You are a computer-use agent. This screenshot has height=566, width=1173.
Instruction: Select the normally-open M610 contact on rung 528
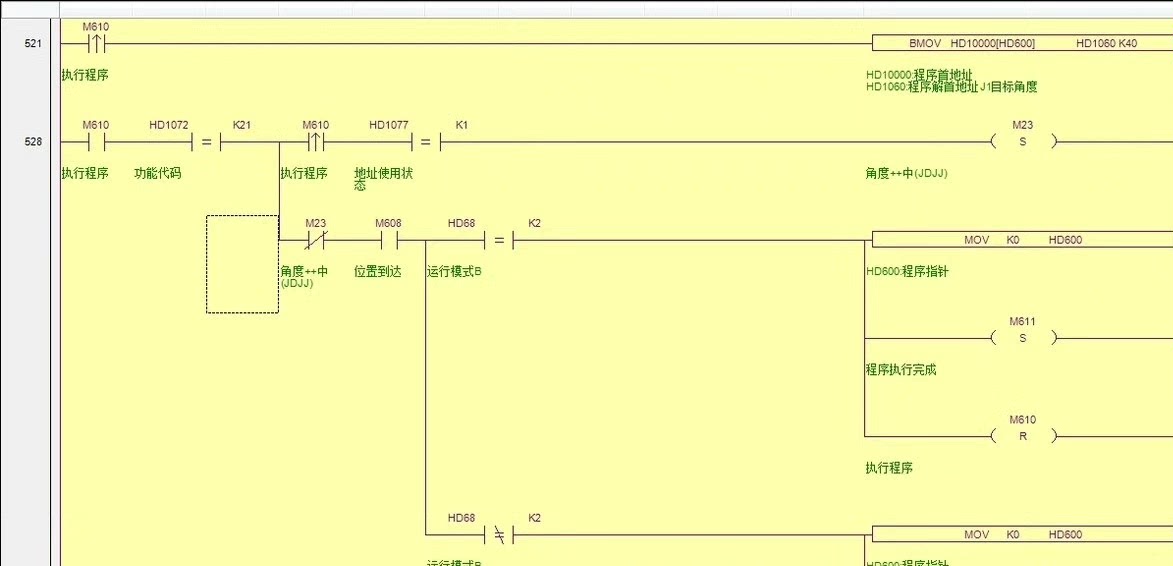pos(96,142)
